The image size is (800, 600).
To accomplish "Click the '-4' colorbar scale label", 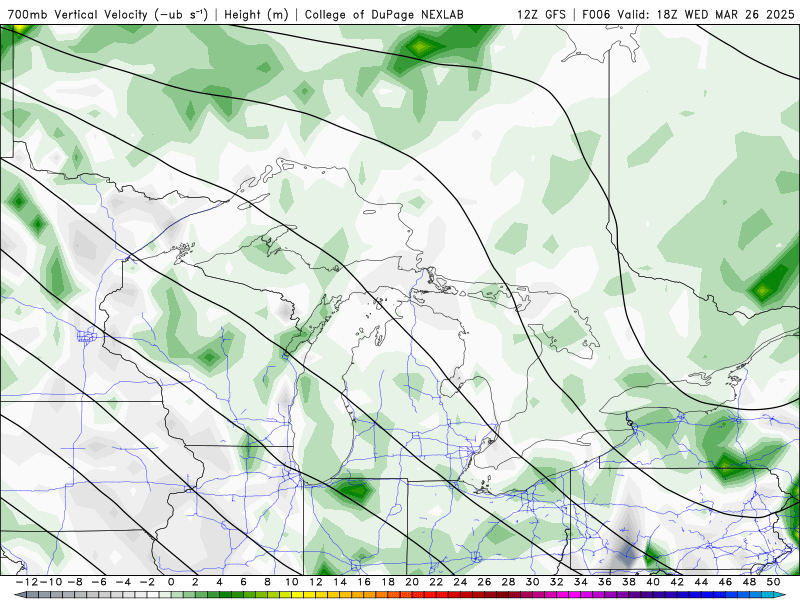I will tap(123, 582).
